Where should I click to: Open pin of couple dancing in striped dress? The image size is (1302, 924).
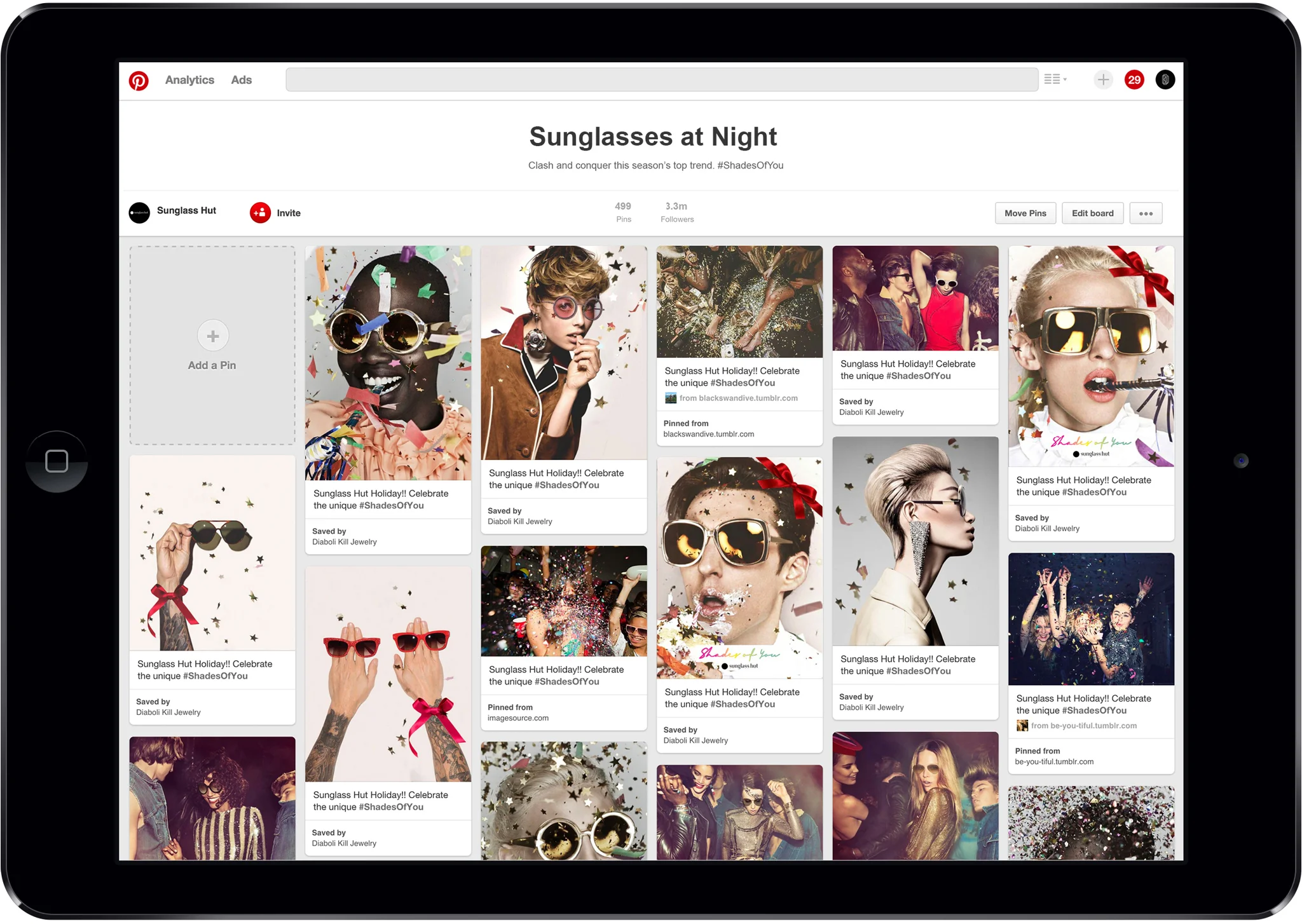coord(212,799)
